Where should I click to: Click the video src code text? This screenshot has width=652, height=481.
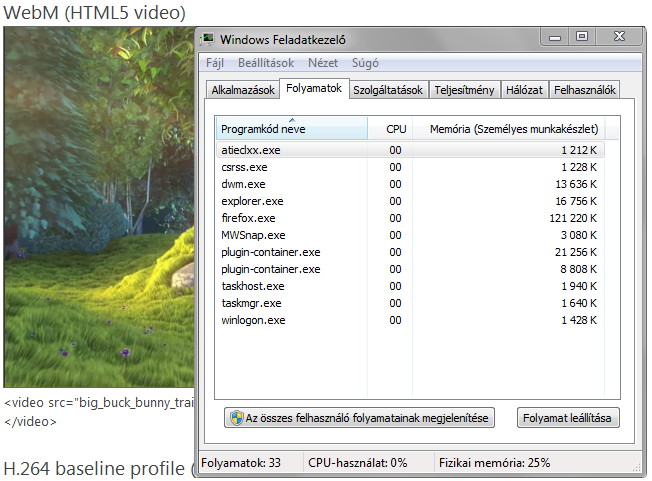[99, 403]
